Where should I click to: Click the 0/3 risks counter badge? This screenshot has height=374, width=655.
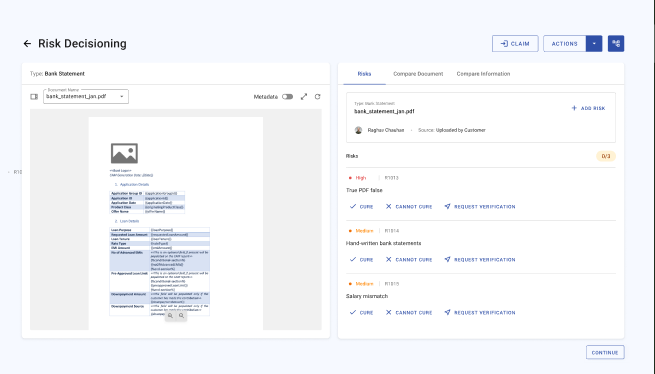606,156
